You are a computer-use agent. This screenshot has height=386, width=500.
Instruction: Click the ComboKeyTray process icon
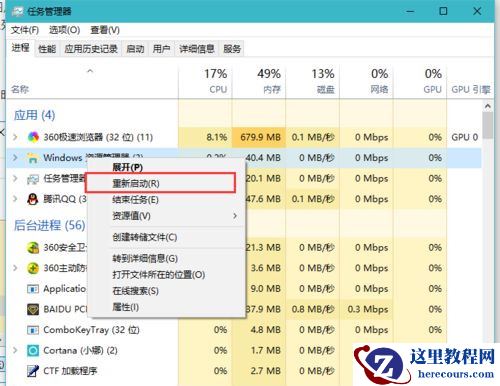pos(33,330)
